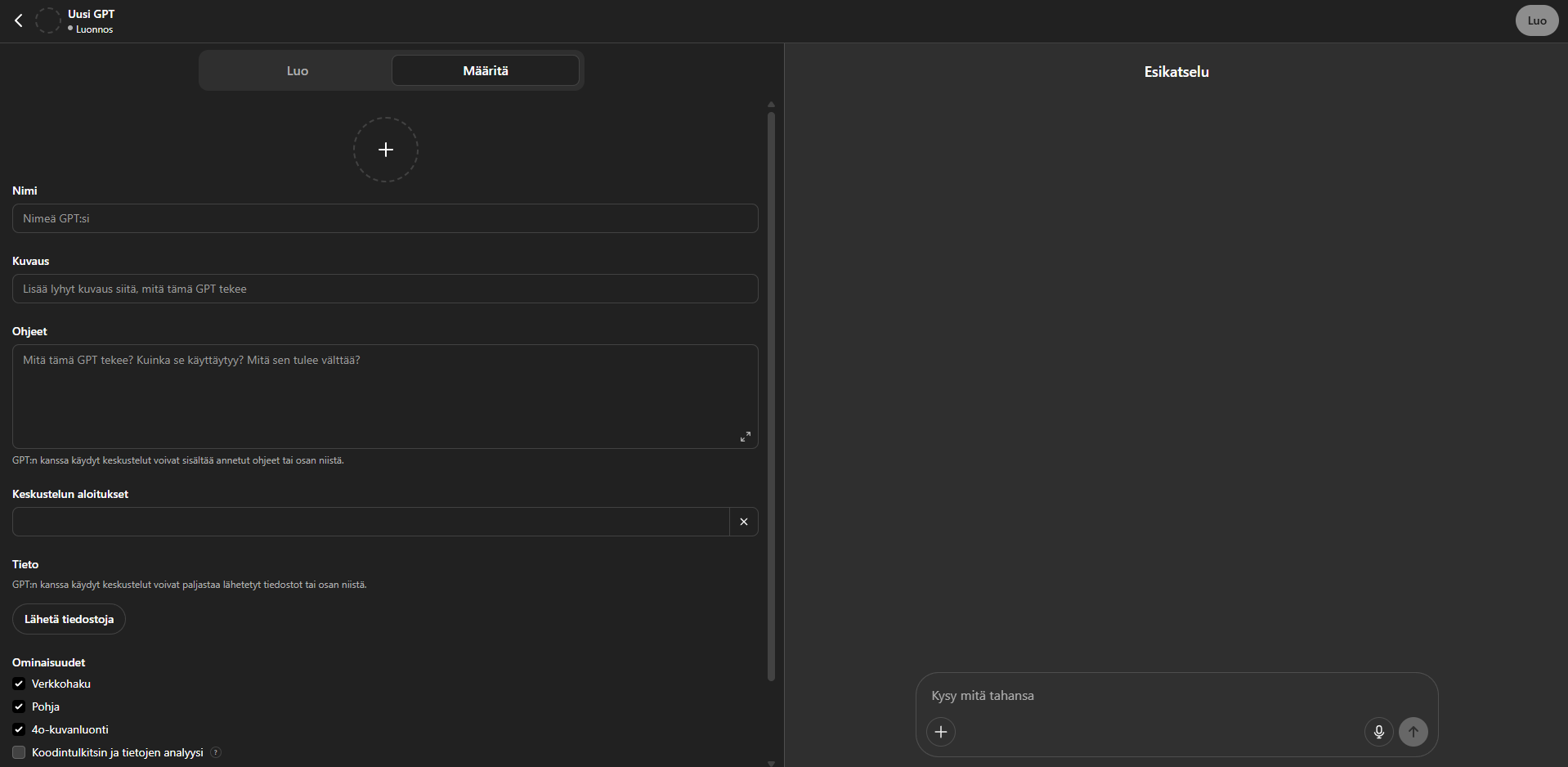This screenshot has width=1568, height=767.
Task: Disable the Pohja capability checkbox
Action: [x=19, y=706]
